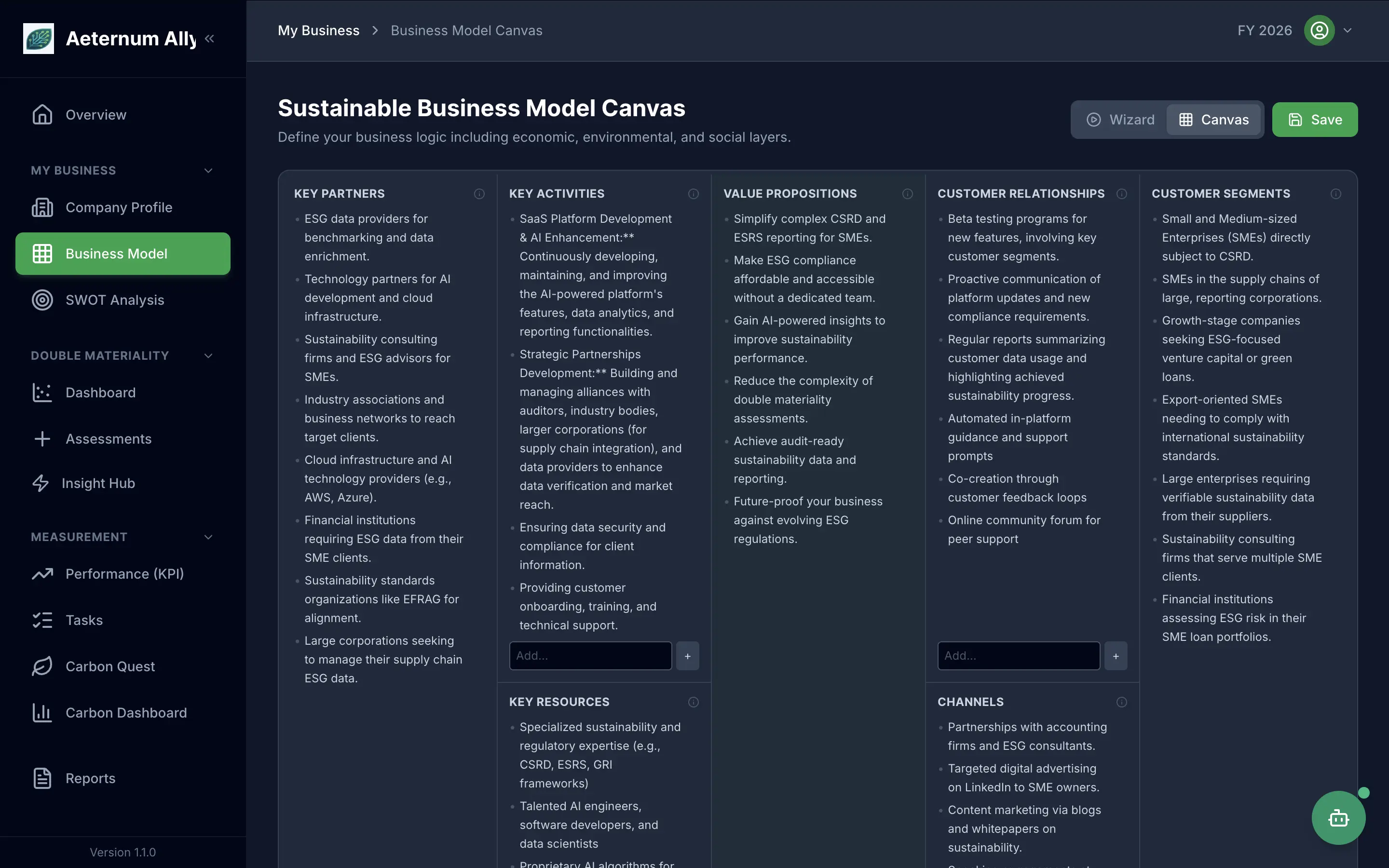Select 'Co-creation through customer feedback loops' item

[x=1017, y=488]
